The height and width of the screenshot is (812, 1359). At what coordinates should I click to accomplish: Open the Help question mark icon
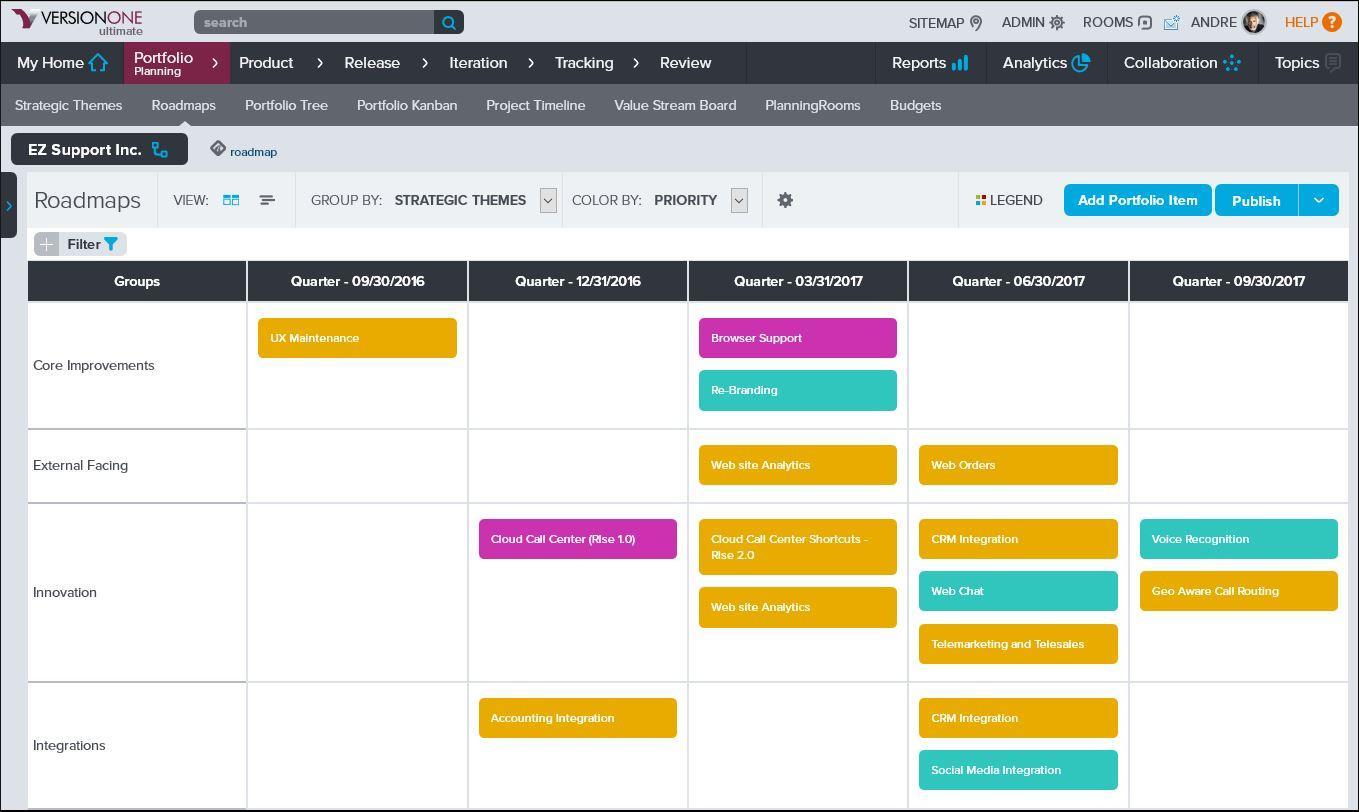click(1331, 22)
